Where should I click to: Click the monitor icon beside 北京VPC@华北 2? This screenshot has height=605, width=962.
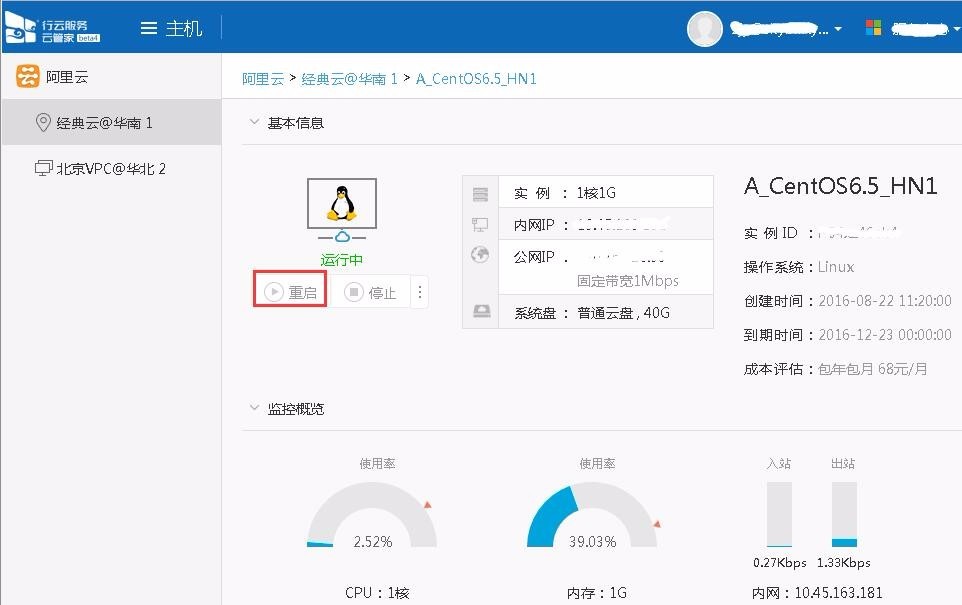(x=43, y=168)
